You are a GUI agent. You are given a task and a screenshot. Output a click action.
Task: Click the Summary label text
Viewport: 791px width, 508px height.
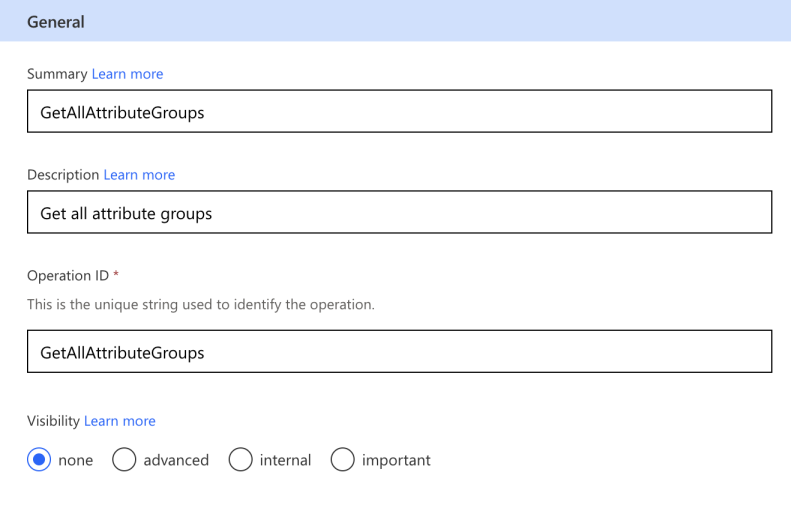(57, 74)
